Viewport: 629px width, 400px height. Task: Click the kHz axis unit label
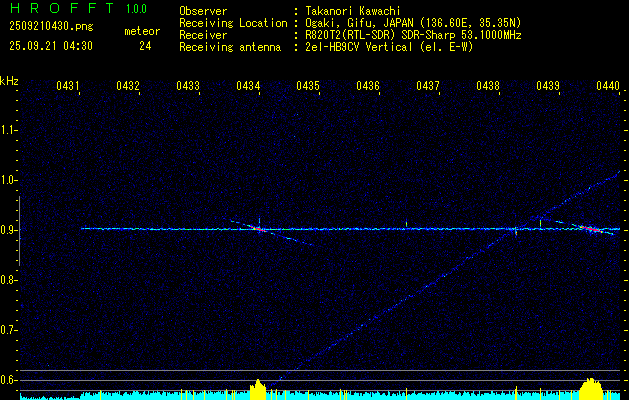tap(9, 81)
